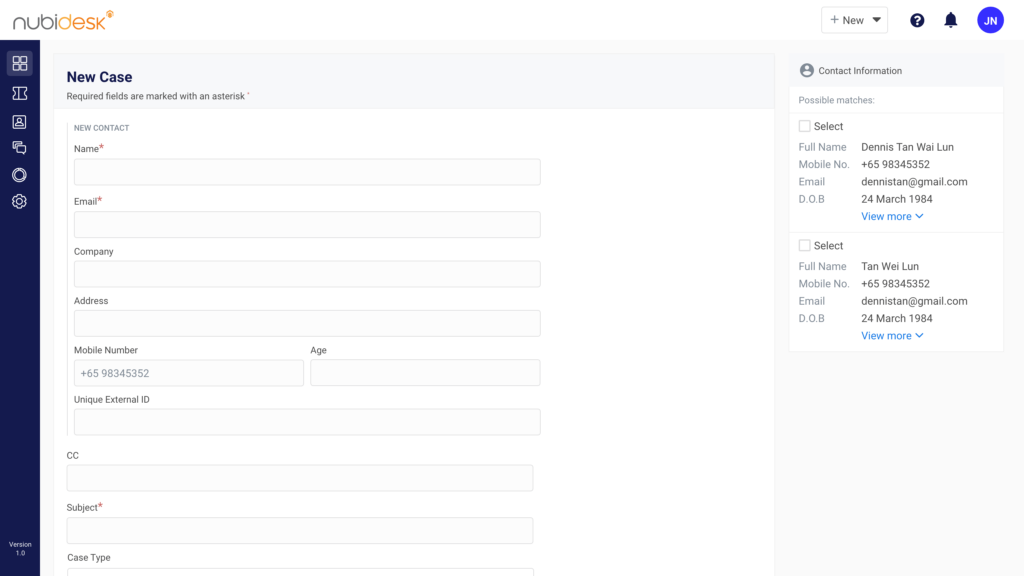Expand View more for Tan Wei Lun
1024x576 pixels.
point(892,336)
